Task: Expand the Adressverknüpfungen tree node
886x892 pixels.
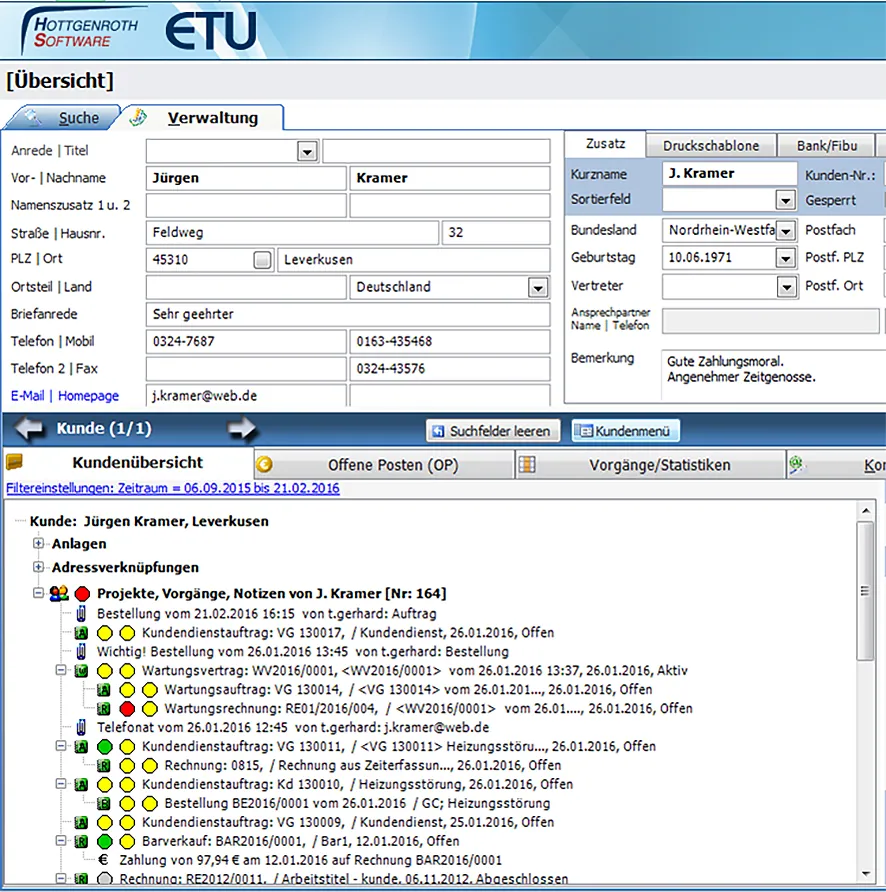Action: [39, 567]
